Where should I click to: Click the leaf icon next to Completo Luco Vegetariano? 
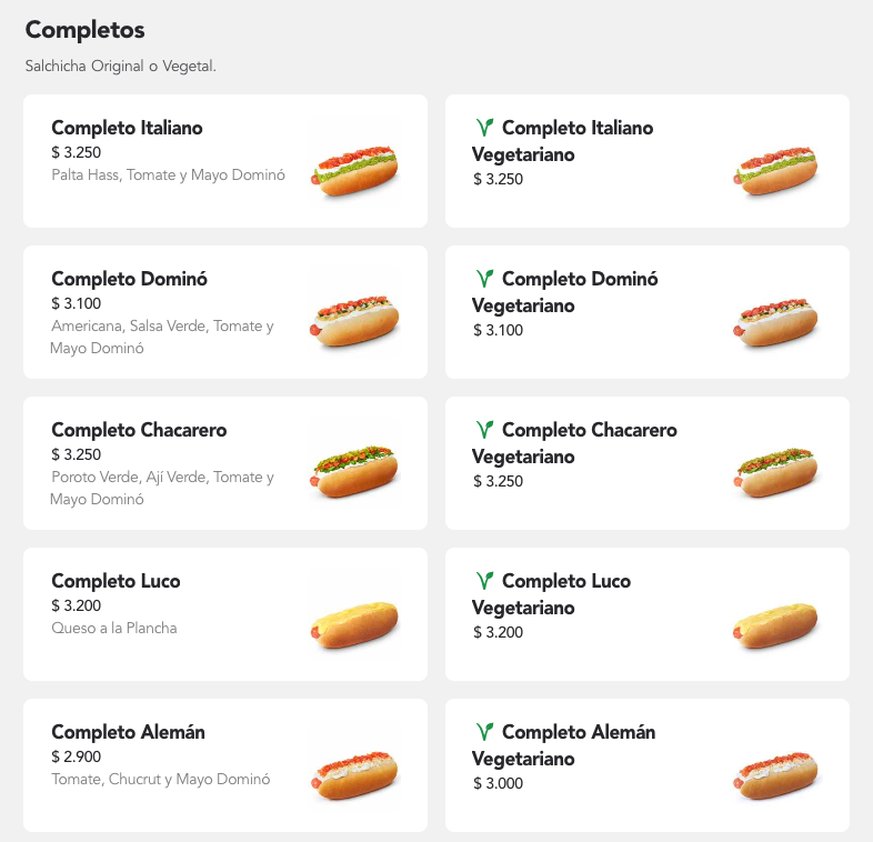click(x=484, y=581)
